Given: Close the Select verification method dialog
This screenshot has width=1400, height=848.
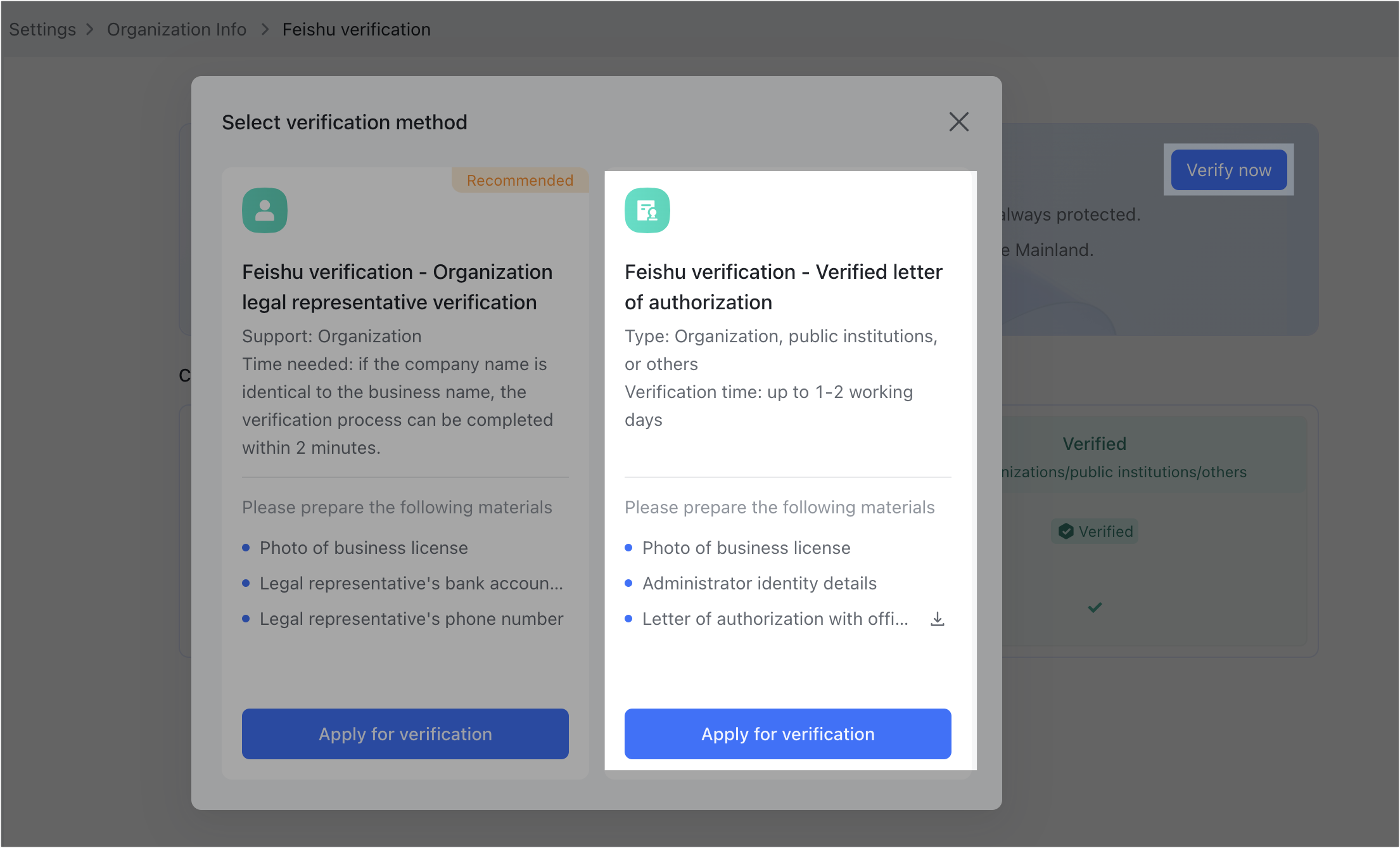Looking at the screenshot, I should [x=959, y=122].
